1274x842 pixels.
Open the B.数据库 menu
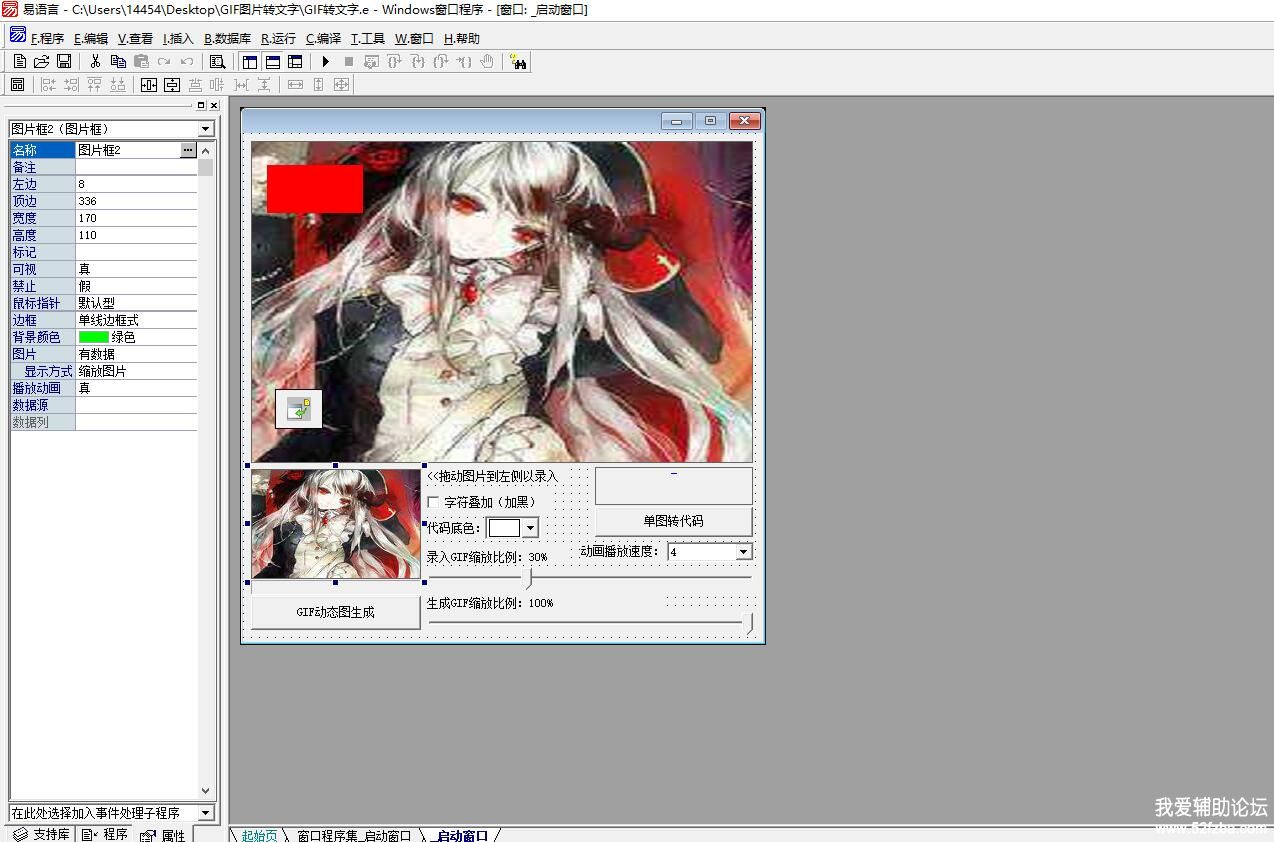pyautogui.click(x=227, y=39)
